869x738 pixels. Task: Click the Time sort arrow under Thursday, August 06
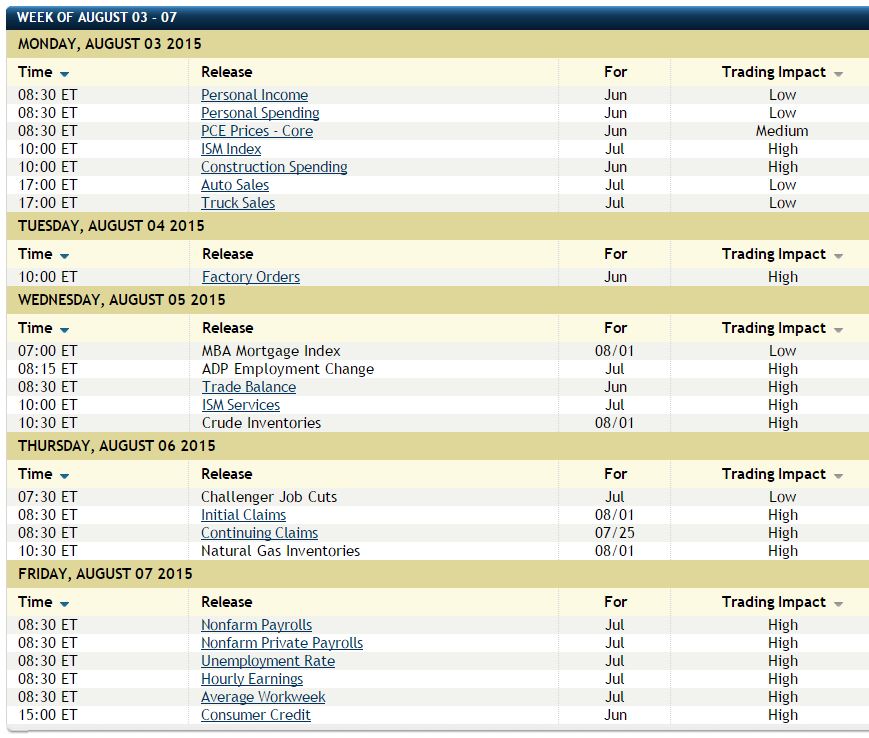click(x=65, y=476)
